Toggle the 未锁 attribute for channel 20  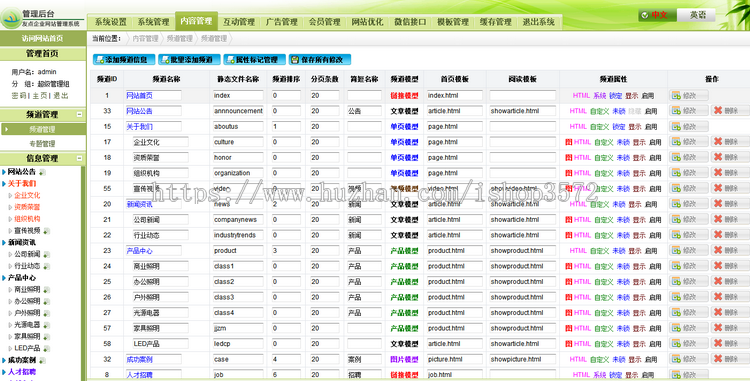click(618, 204)
